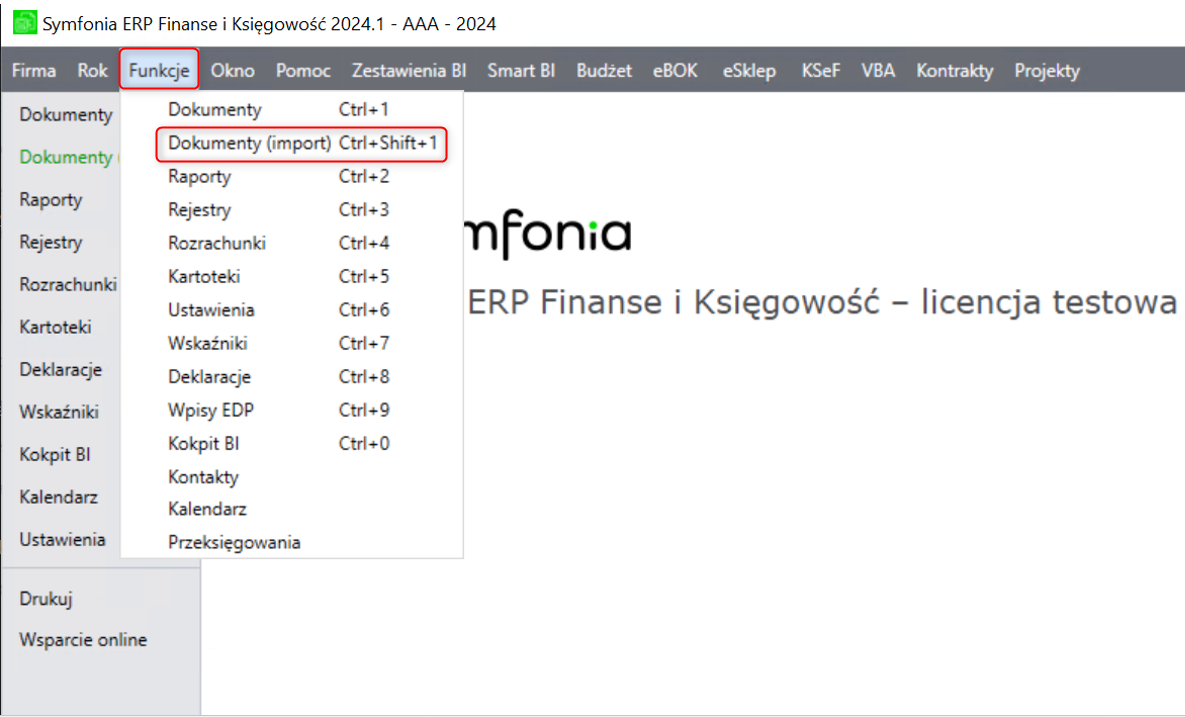Open the VBA menu
This screenshot has width=1185, height=717.
point(878,70)
